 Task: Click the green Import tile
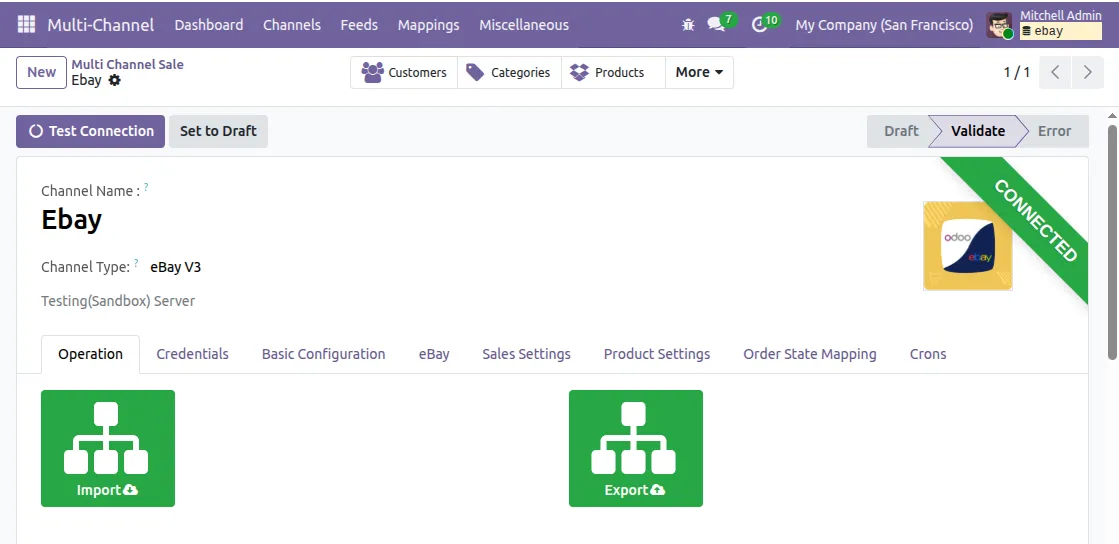108,448
